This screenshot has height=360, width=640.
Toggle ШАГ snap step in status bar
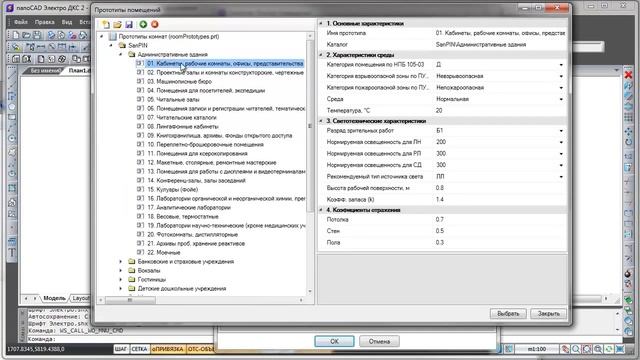tap(121, 349)
